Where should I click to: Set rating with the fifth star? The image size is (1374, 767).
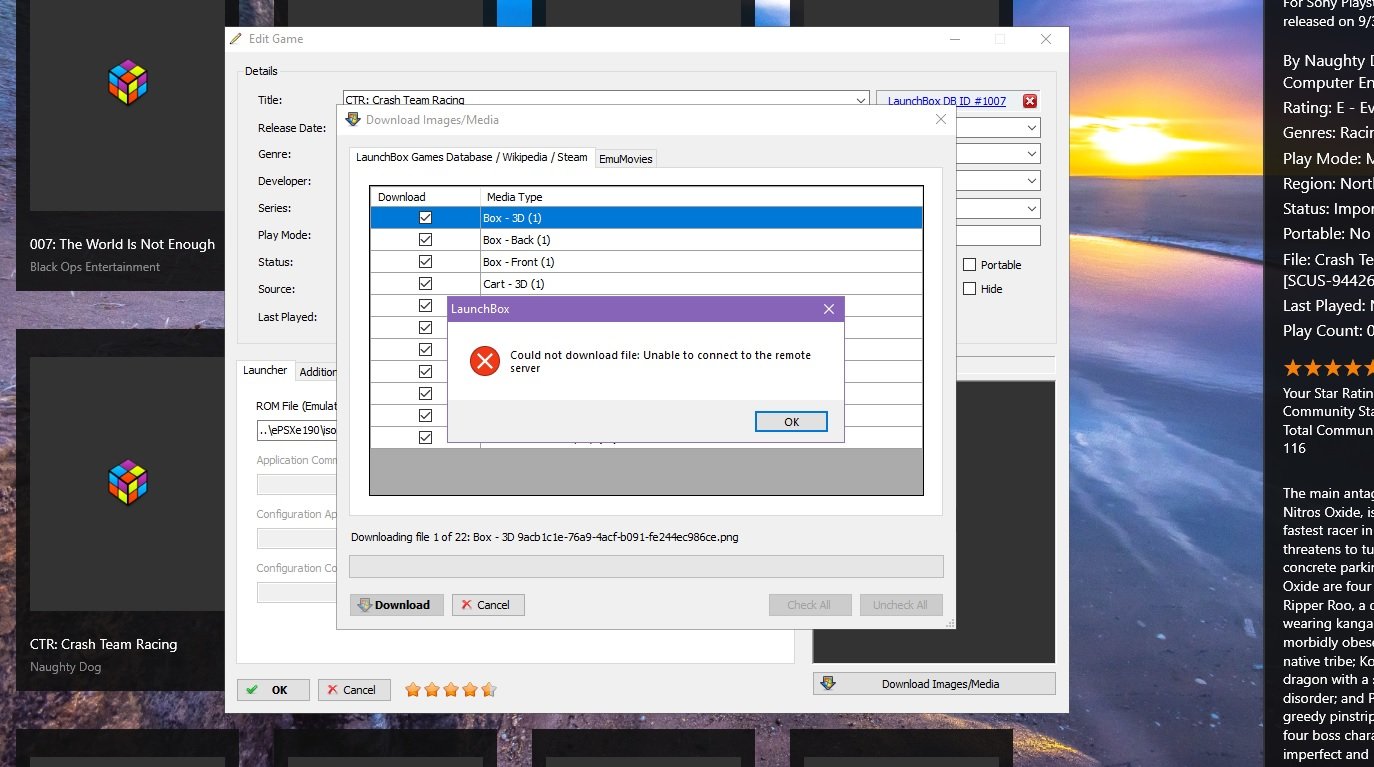[488, 690]
